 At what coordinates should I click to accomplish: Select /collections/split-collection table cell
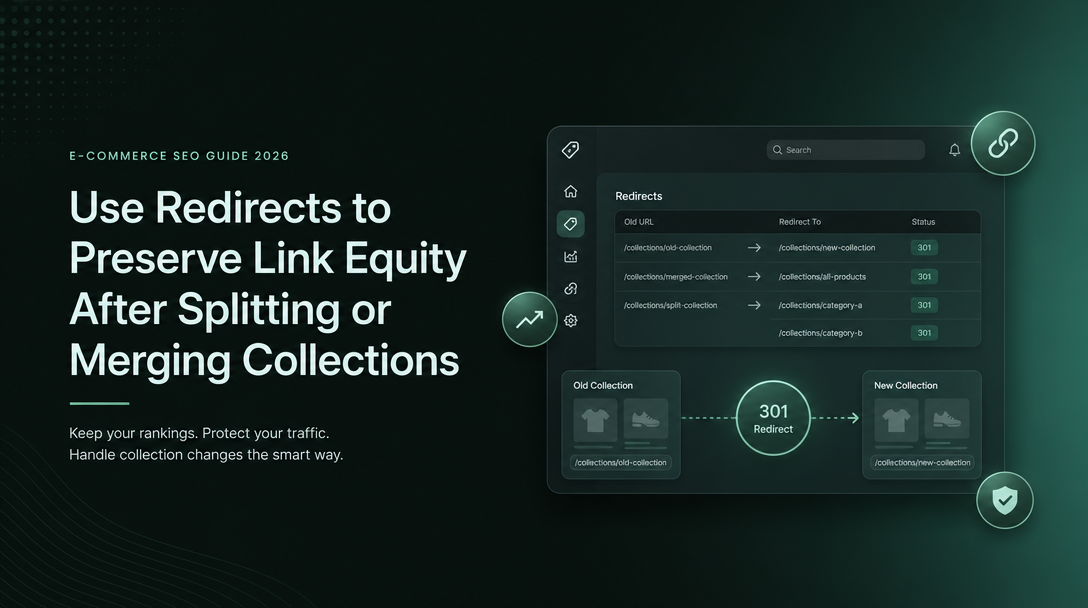670,305
